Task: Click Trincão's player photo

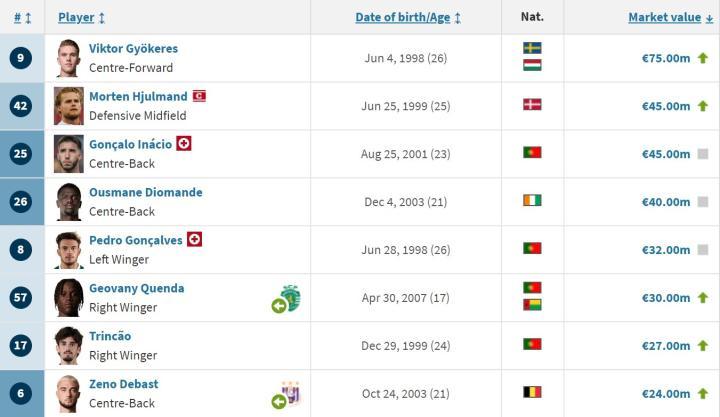Action: pos(68,346)
